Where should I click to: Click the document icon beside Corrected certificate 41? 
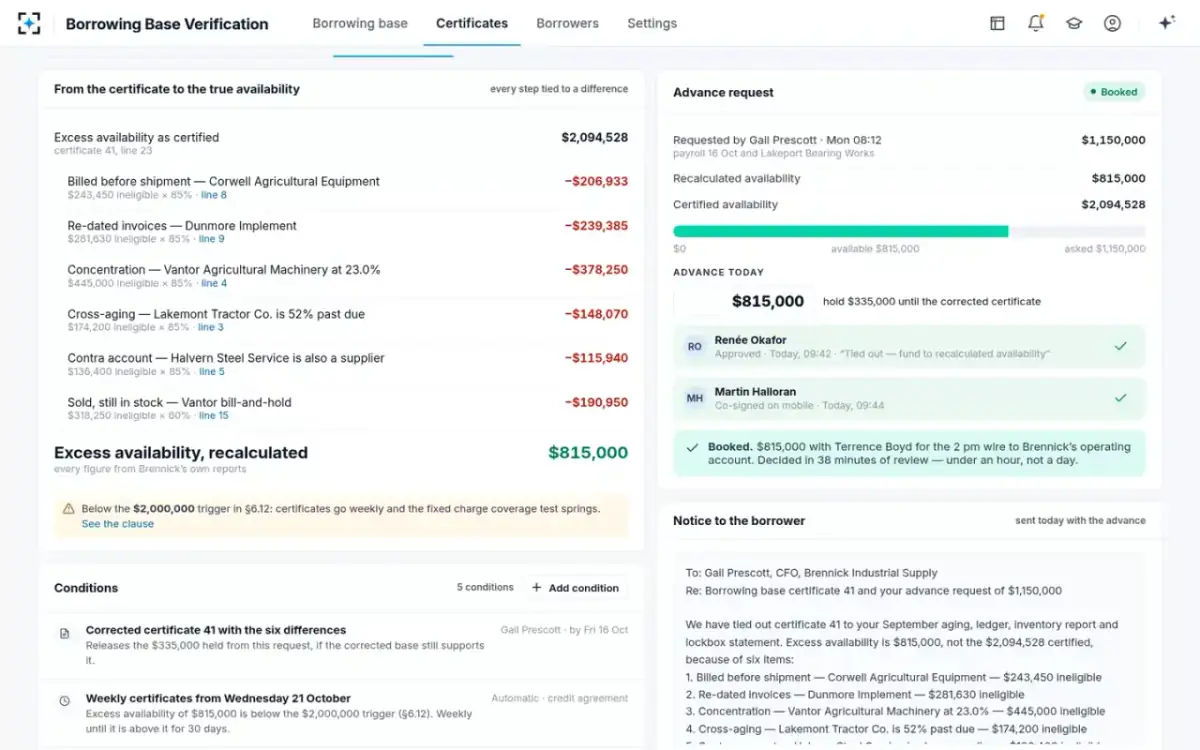tap(65, 634)
